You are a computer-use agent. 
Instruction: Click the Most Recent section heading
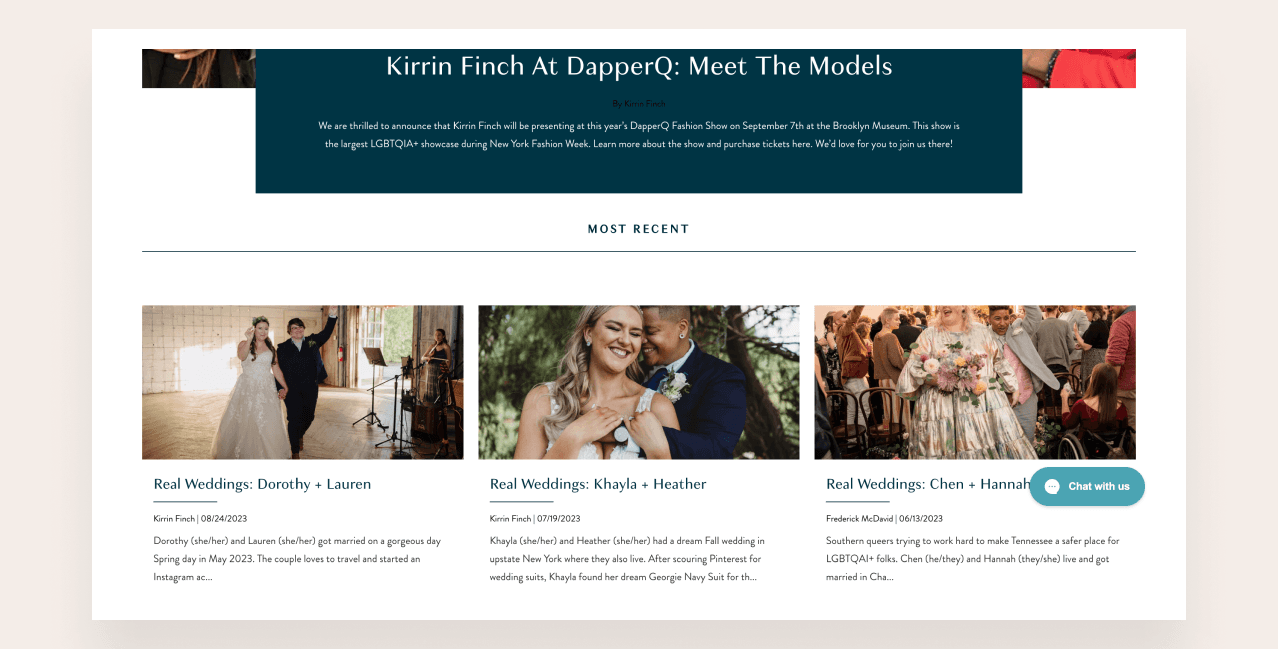tap(639, 229)
